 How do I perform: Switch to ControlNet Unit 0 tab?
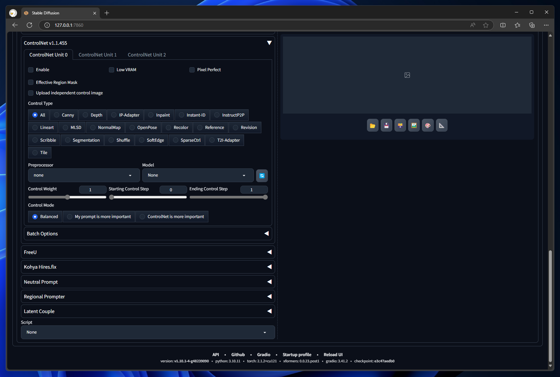tap(49, 55)
